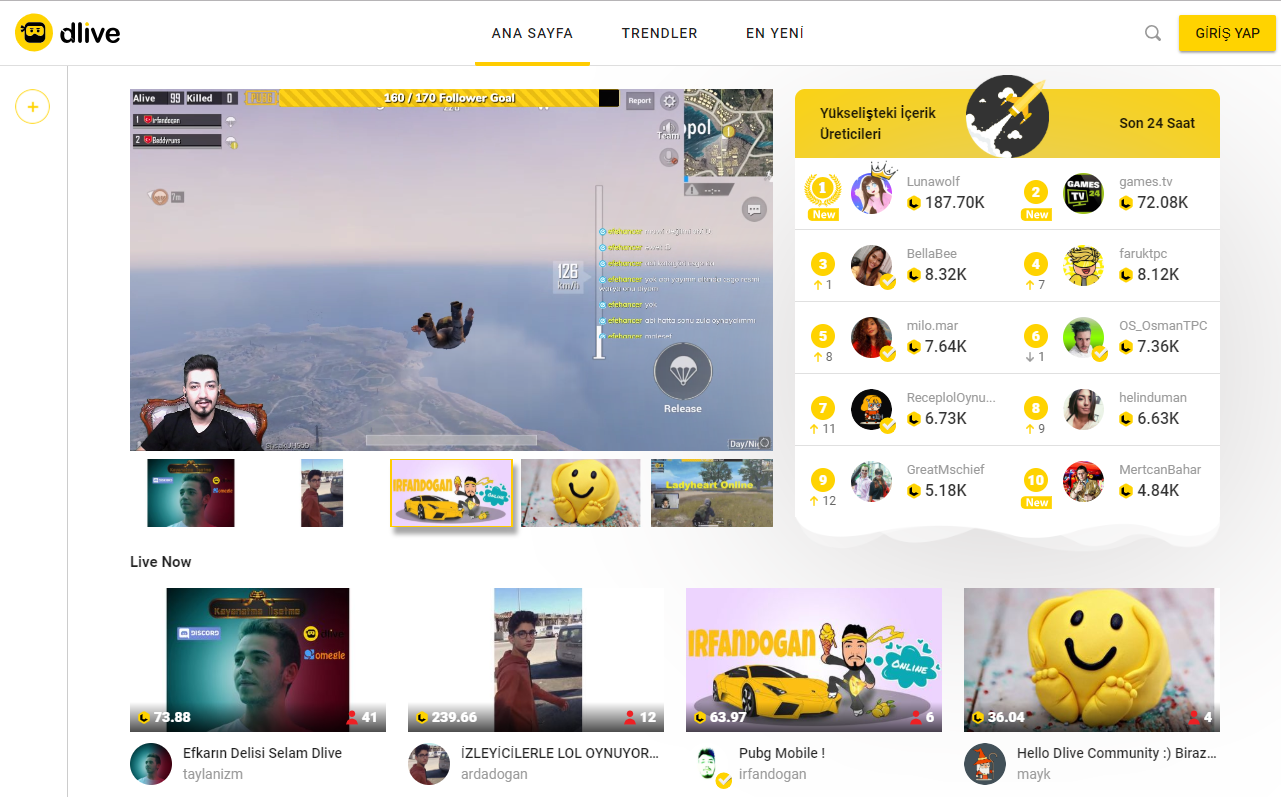1281x797 pixels.
Task: Click the 'Efkarın Delisi Selam Dlive' title
Action: (x=262, y=753)
